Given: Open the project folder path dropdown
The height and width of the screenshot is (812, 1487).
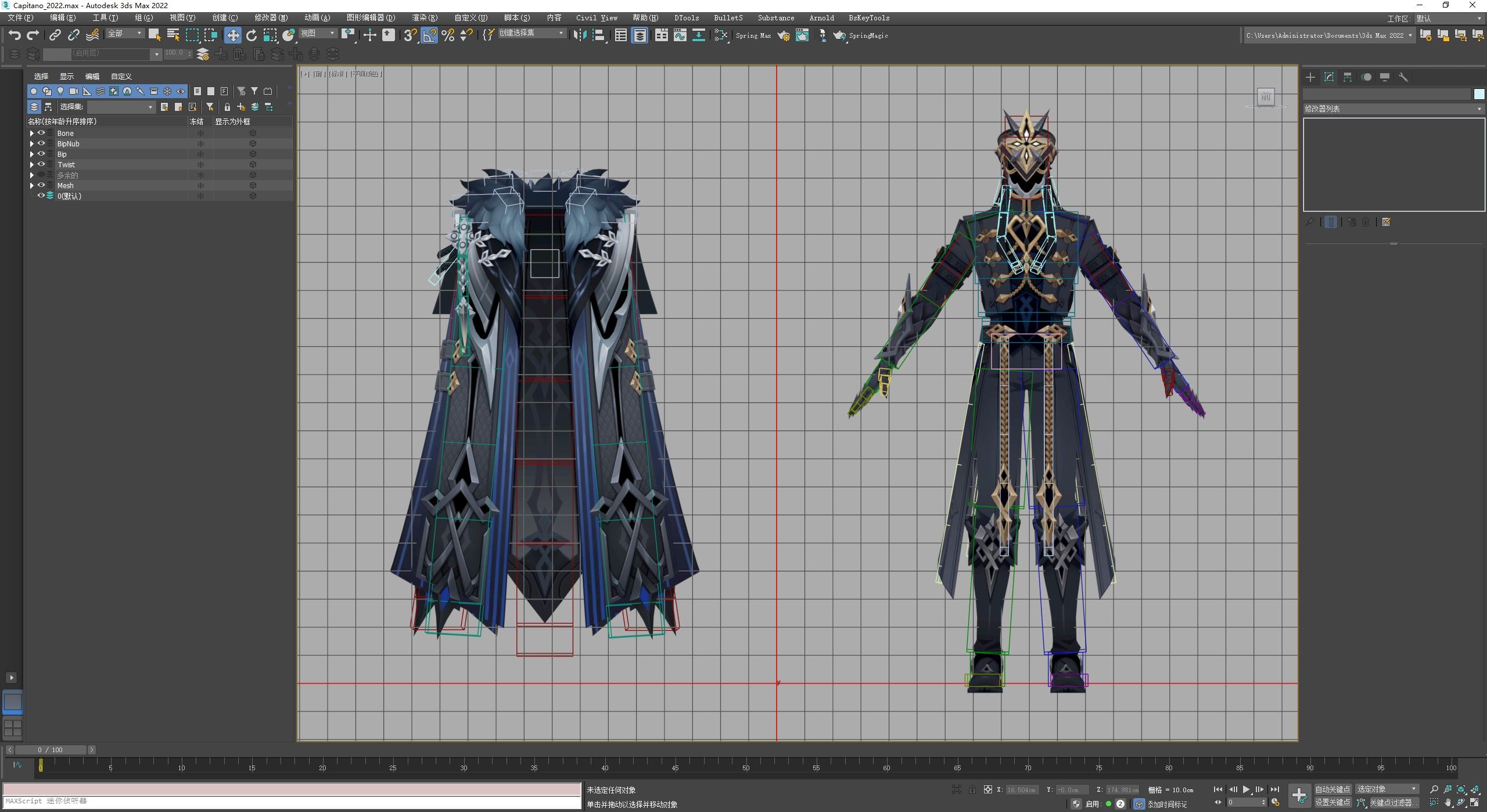Looking at the screenshot, I should (x=1329, y=35).
